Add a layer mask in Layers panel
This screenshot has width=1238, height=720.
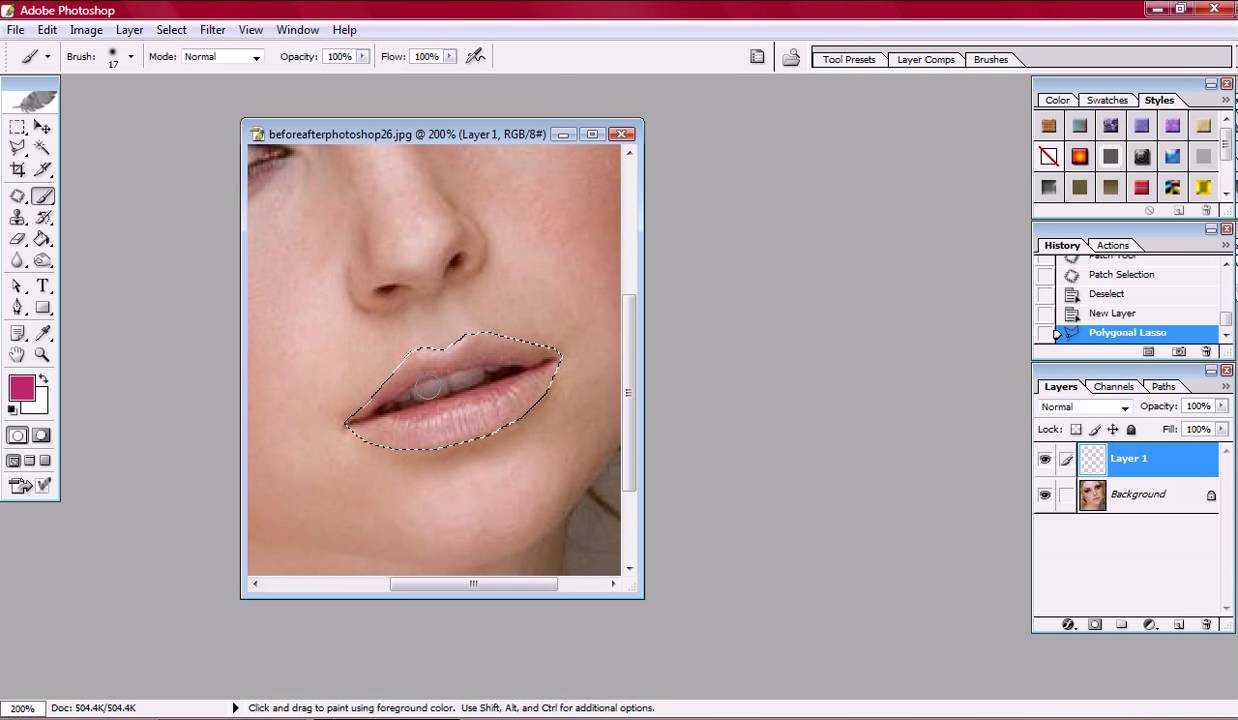pyautogui.click(x=1095, y=625)
